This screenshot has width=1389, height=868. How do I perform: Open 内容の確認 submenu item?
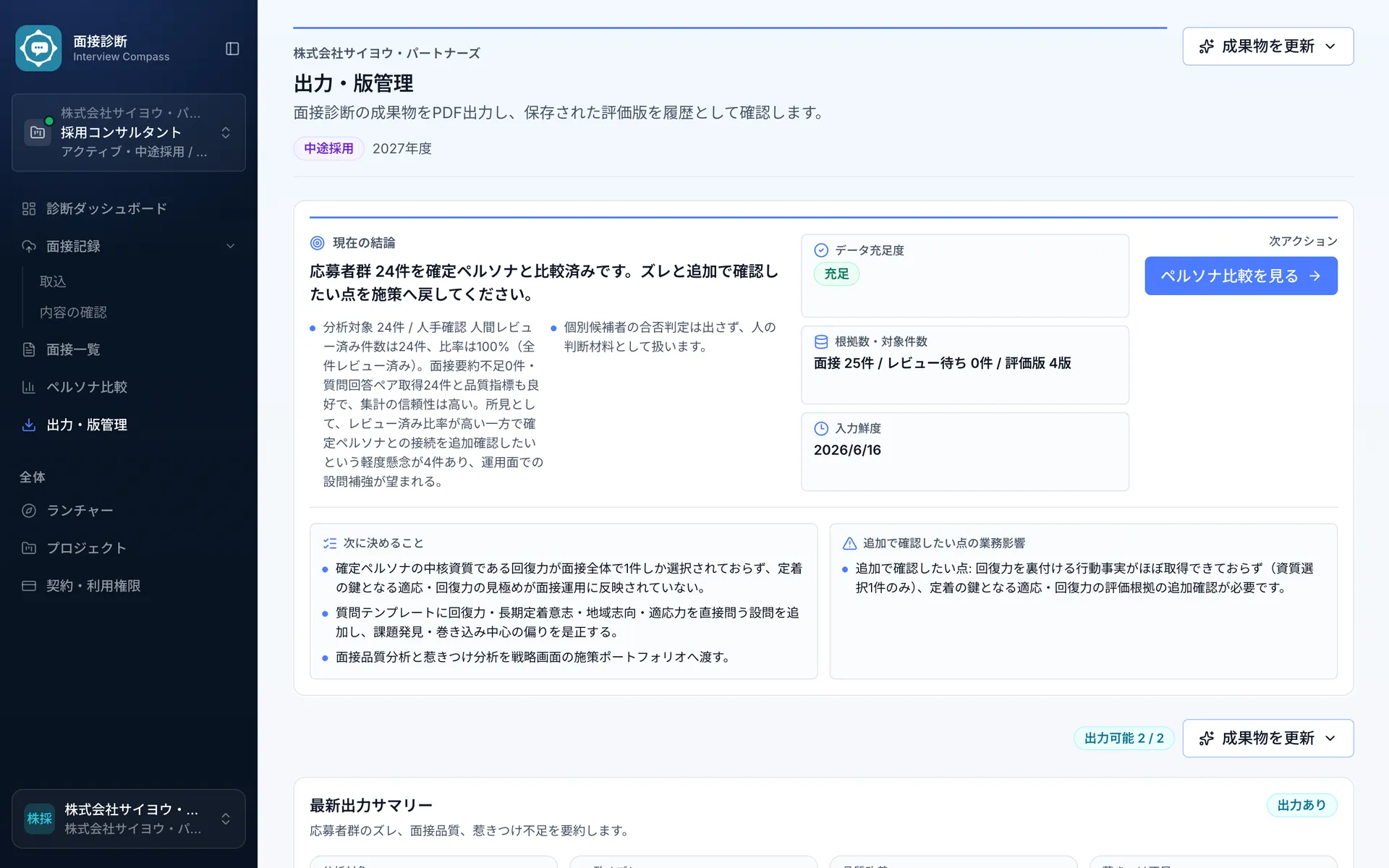(x=73, y=312)
